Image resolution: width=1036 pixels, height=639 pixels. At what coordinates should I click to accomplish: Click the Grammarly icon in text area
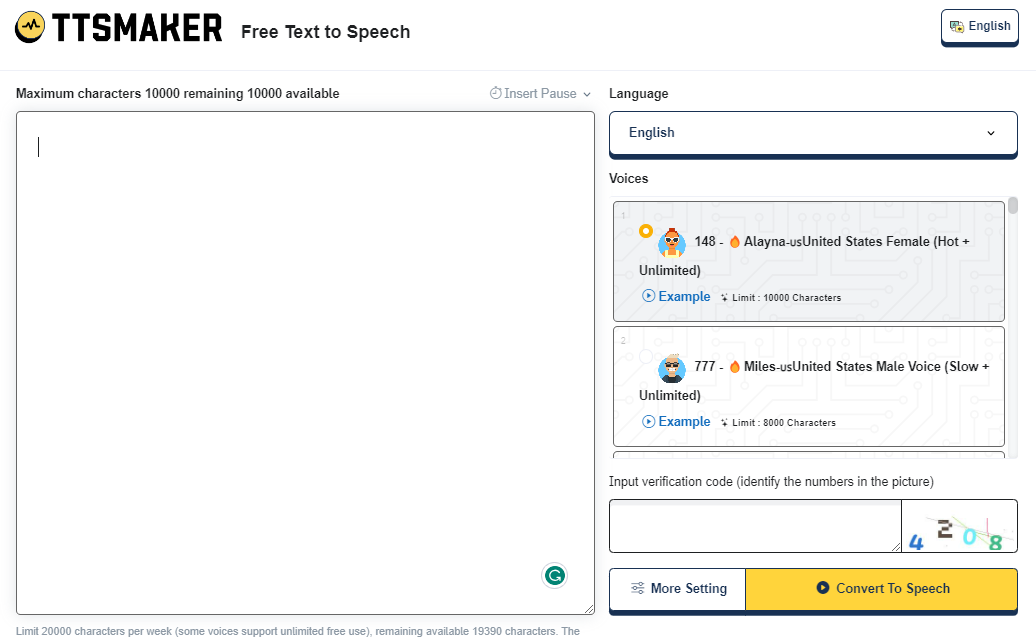point(554,576)
